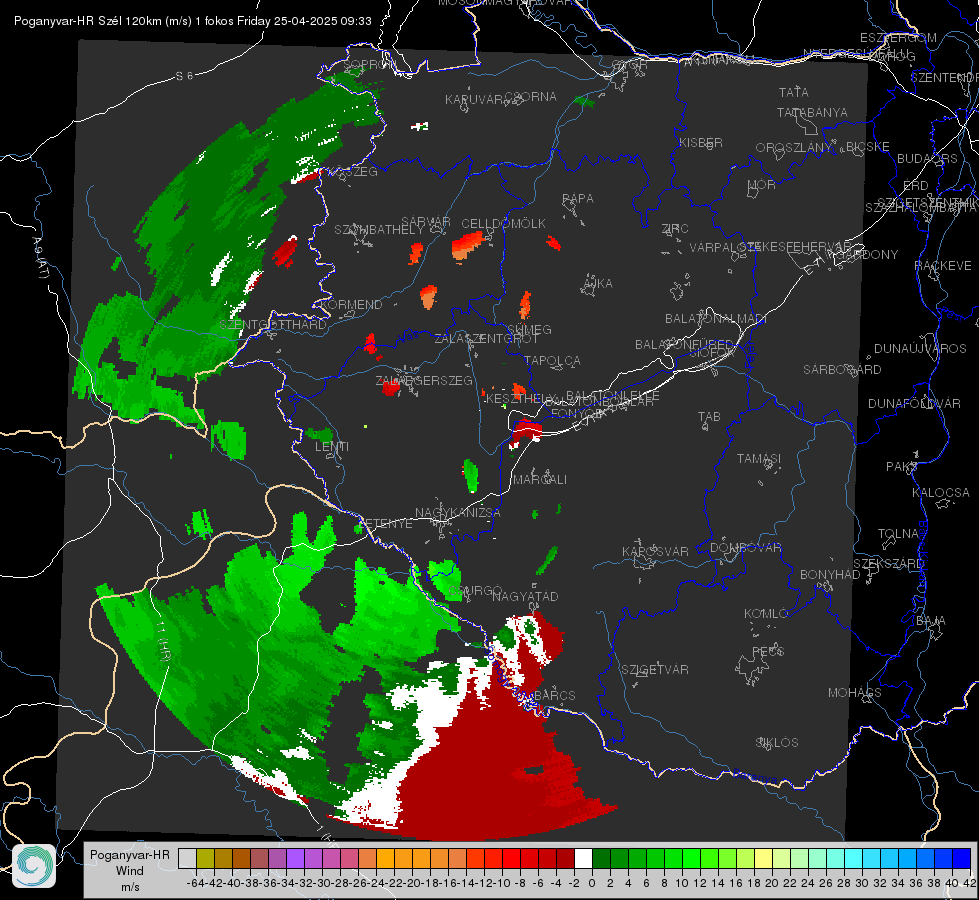Click the red radar echo below CELLDÖMÖLK
This screenshot has width=979, height=900.
(x=467, y=245)
